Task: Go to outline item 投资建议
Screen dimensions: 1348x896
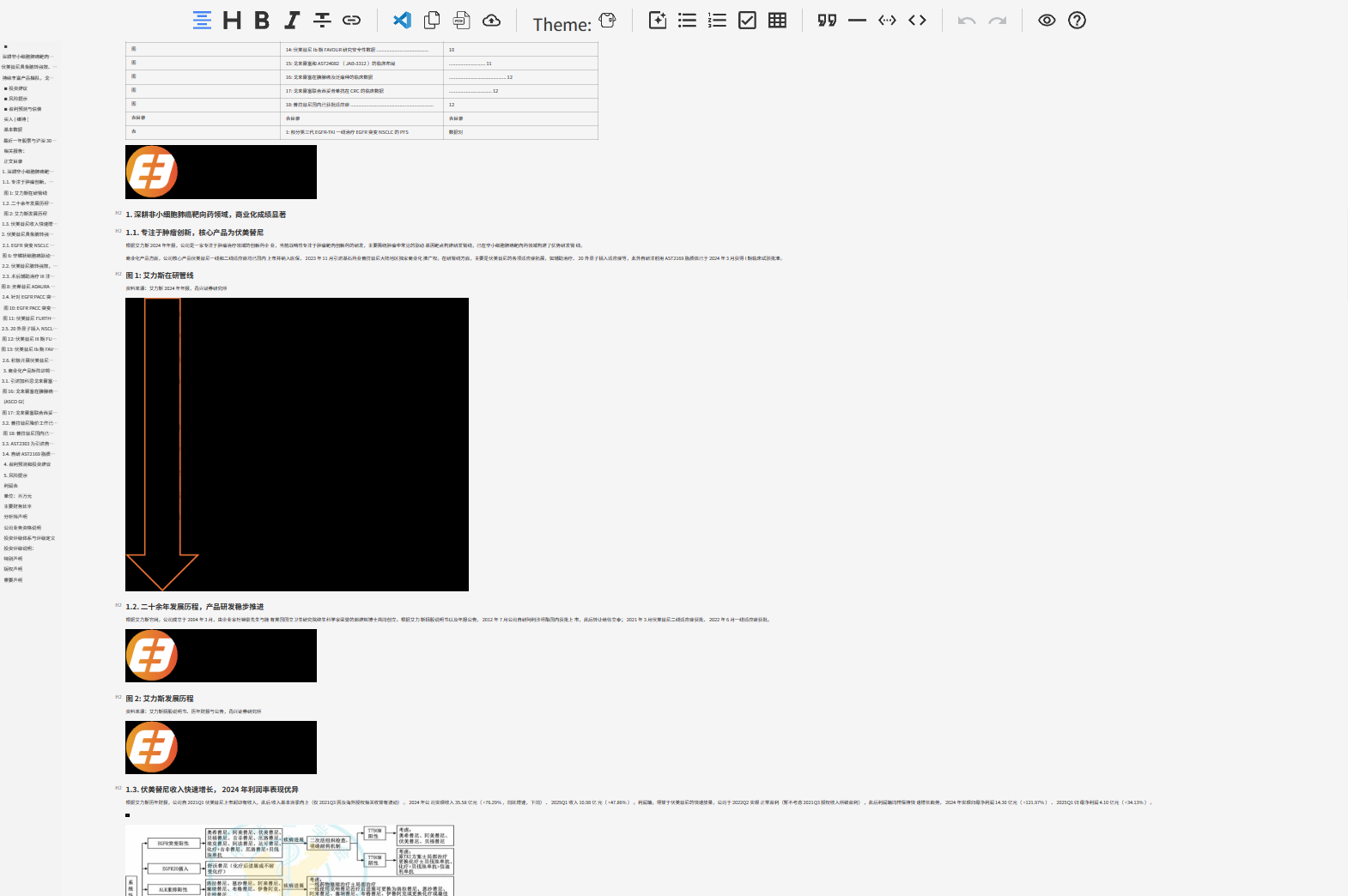Action: [x=17, y=88]
